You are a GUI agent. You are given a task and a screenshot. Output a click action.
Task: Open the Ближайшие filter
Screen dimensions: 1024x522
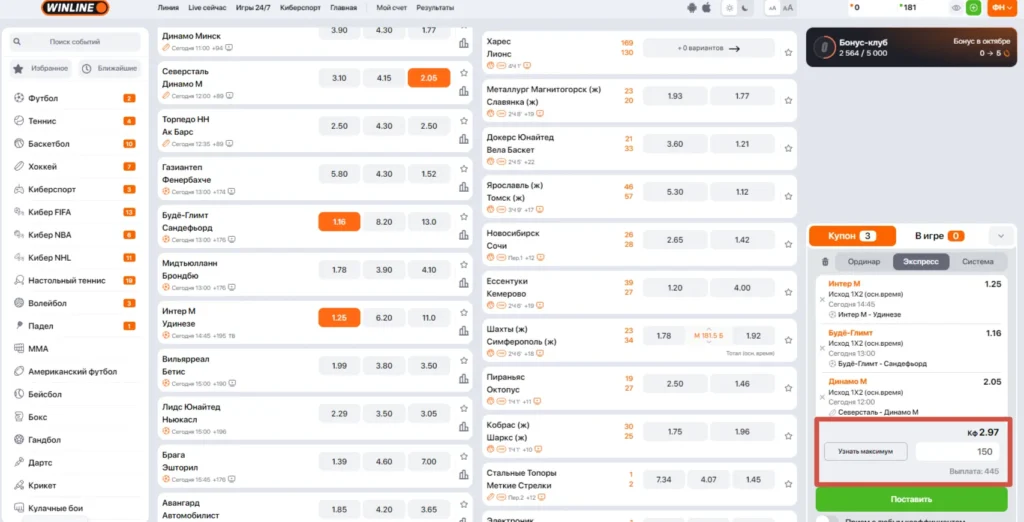point(109,68)
